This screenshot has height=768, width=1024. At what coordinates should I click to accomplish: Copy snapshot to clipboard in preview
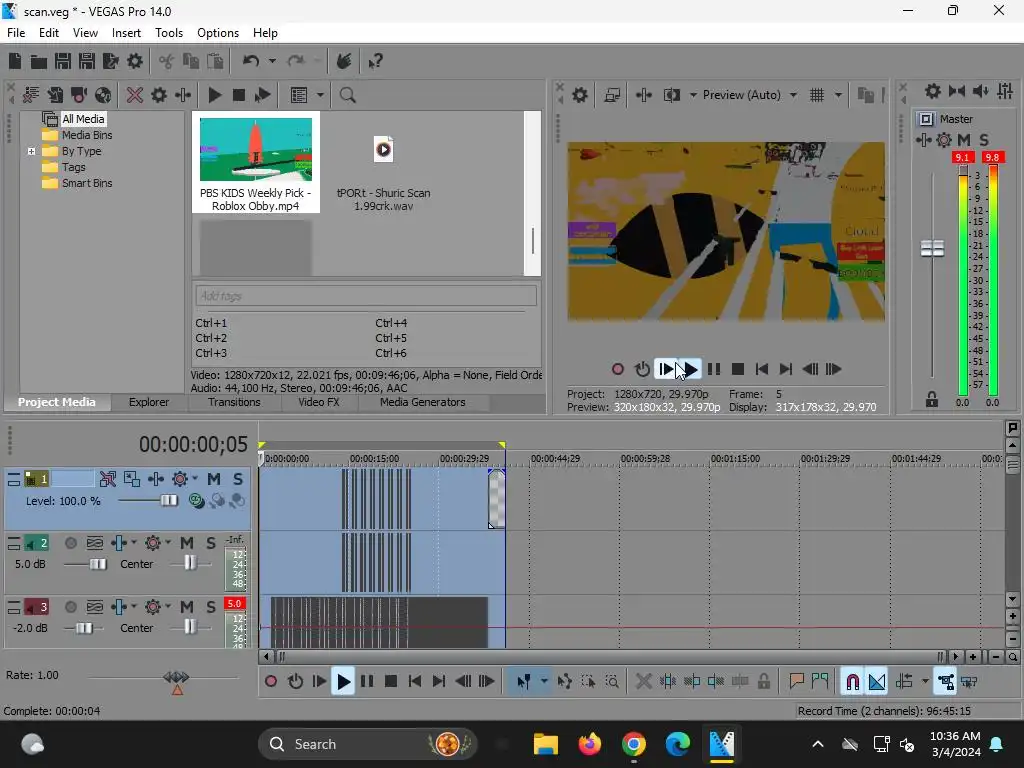tap(865, 95)
